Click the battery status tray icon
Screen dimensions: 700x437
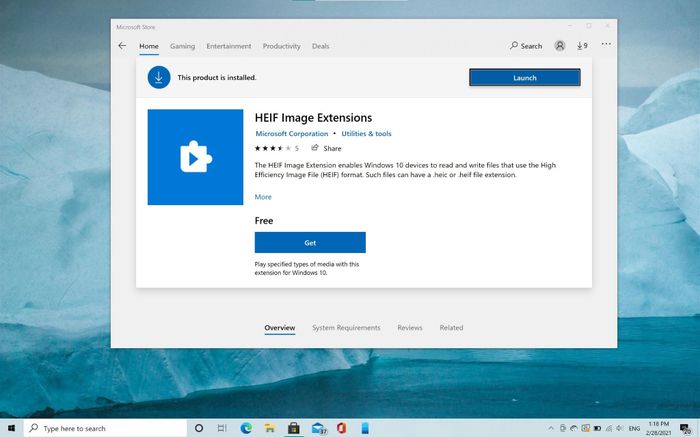(597, 428)
